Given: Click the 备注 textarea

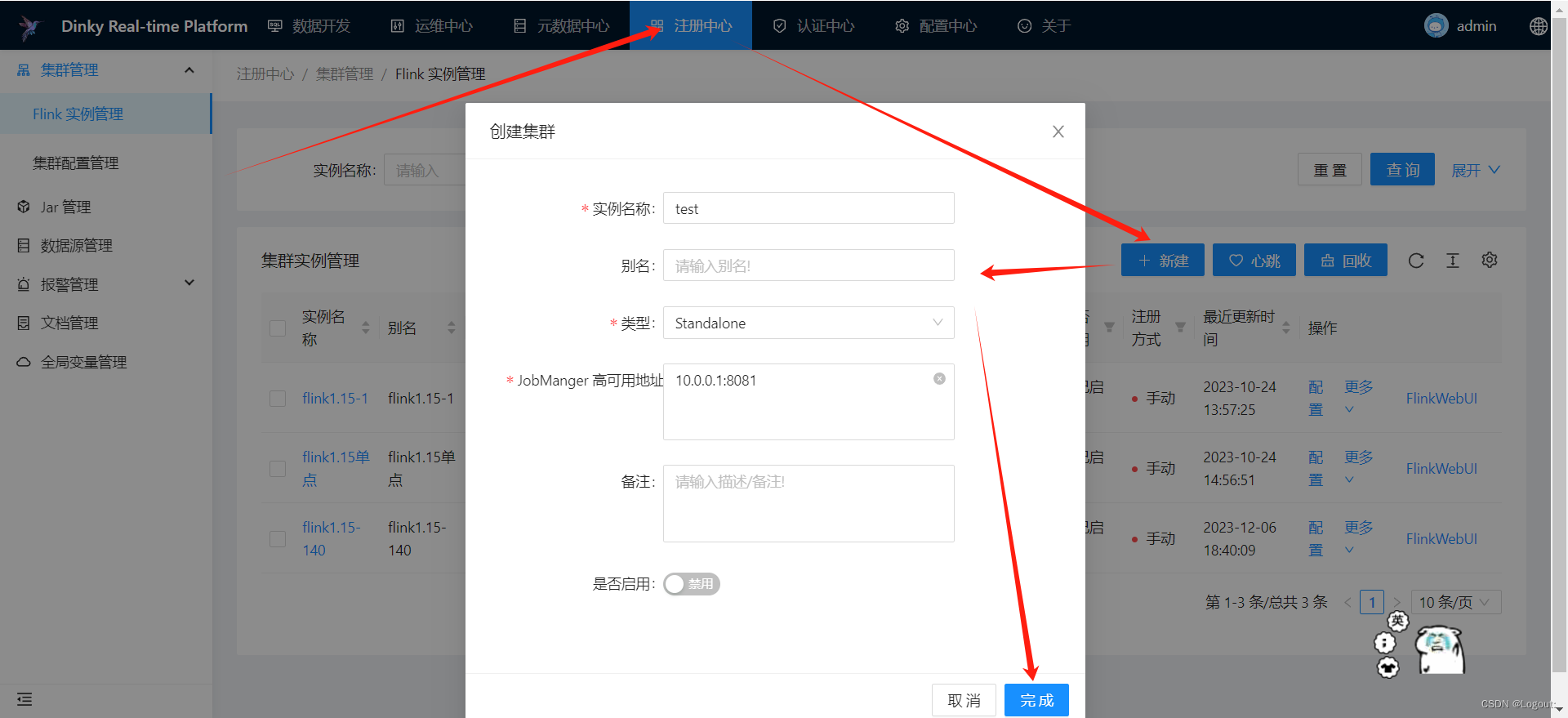Looking at the screenshot, I should tap(808, 503).
